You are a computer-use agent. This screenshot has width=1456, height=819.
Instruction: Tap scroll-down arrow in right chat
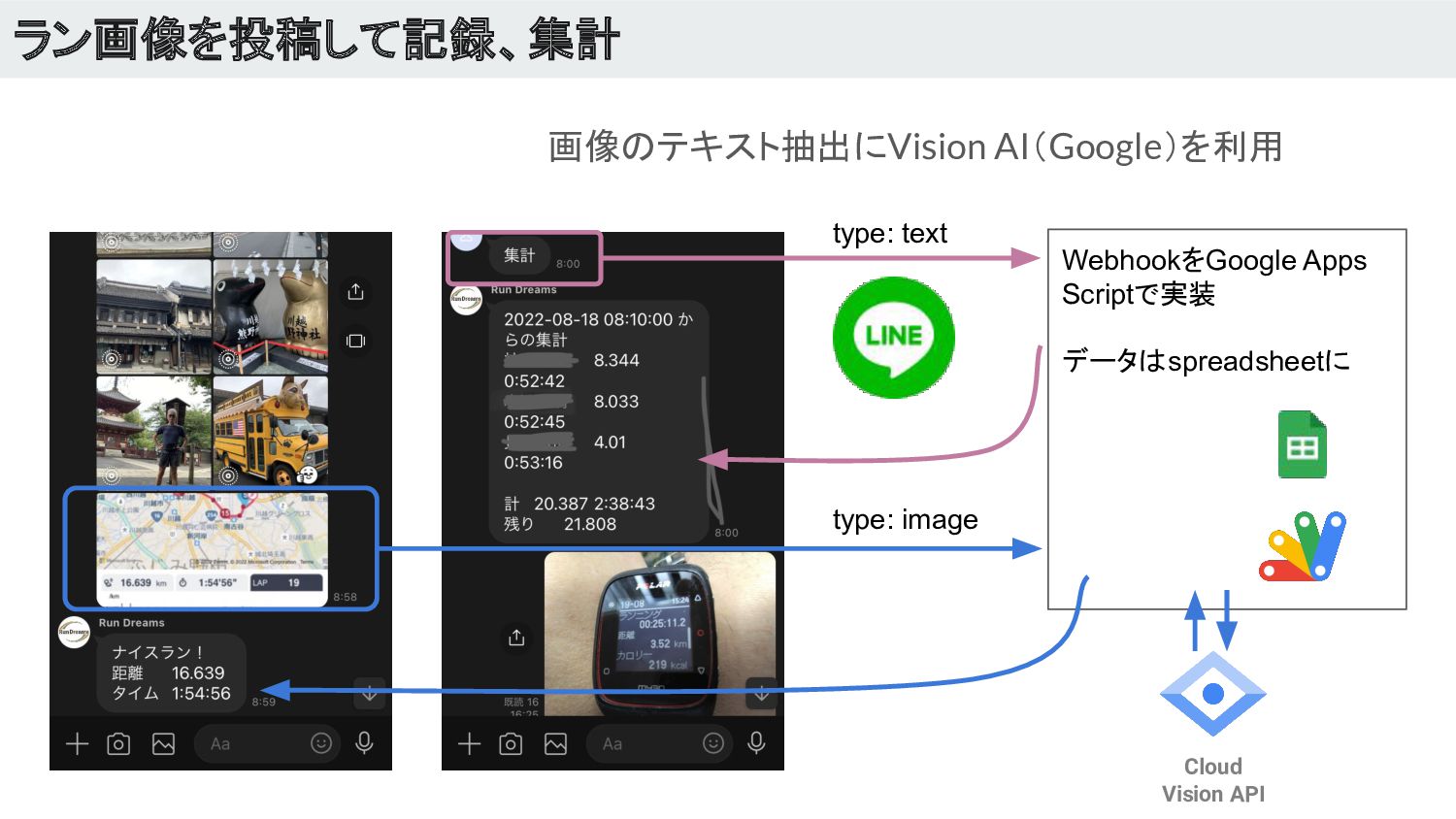(762, 693)
